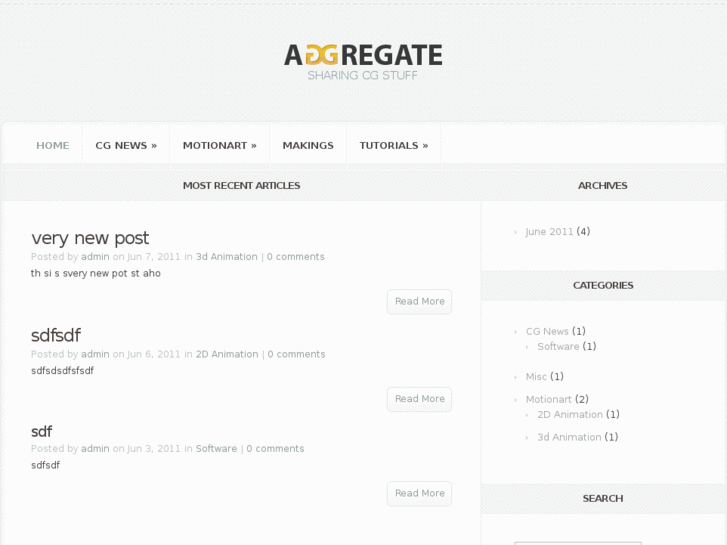Click 'Most Recent Articles' heading
Viewport: 727px width, 545px height.
pos(241,186)
